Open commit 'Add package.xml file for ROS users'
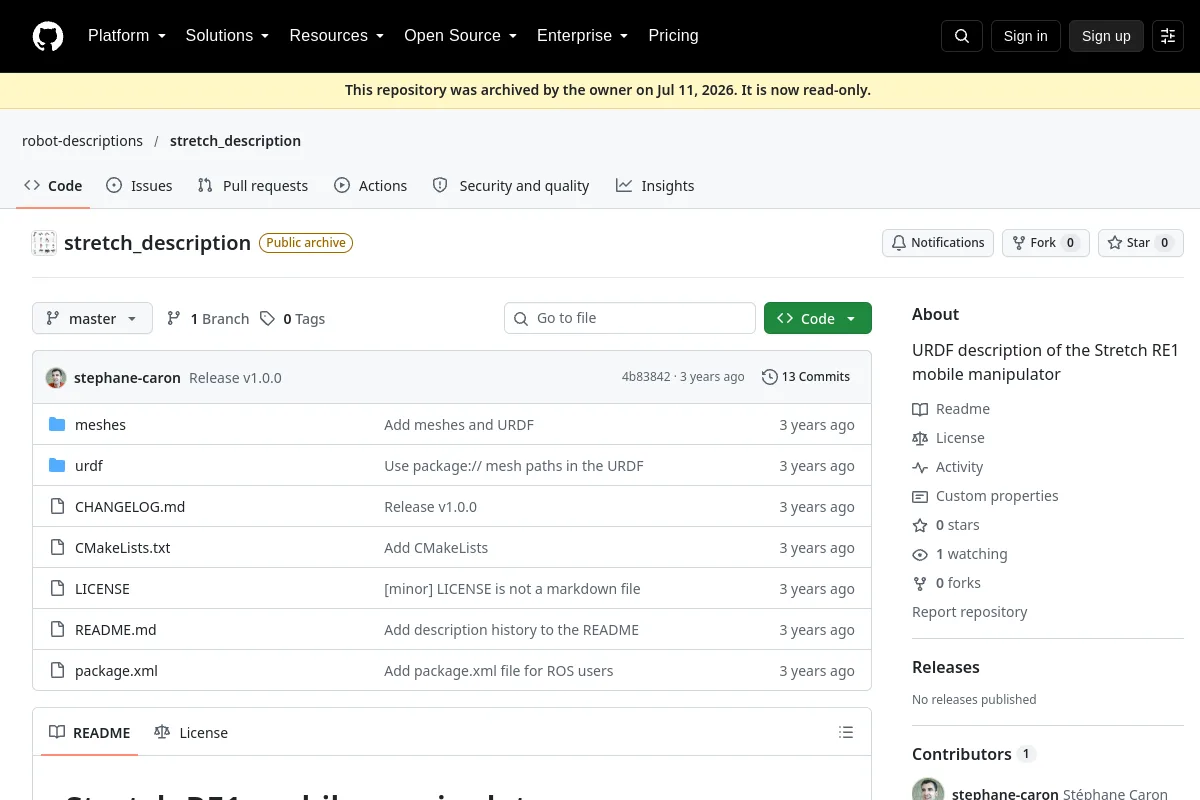Image resolution: width=1200 pixels, height=800 pixels. pos(499,671)
